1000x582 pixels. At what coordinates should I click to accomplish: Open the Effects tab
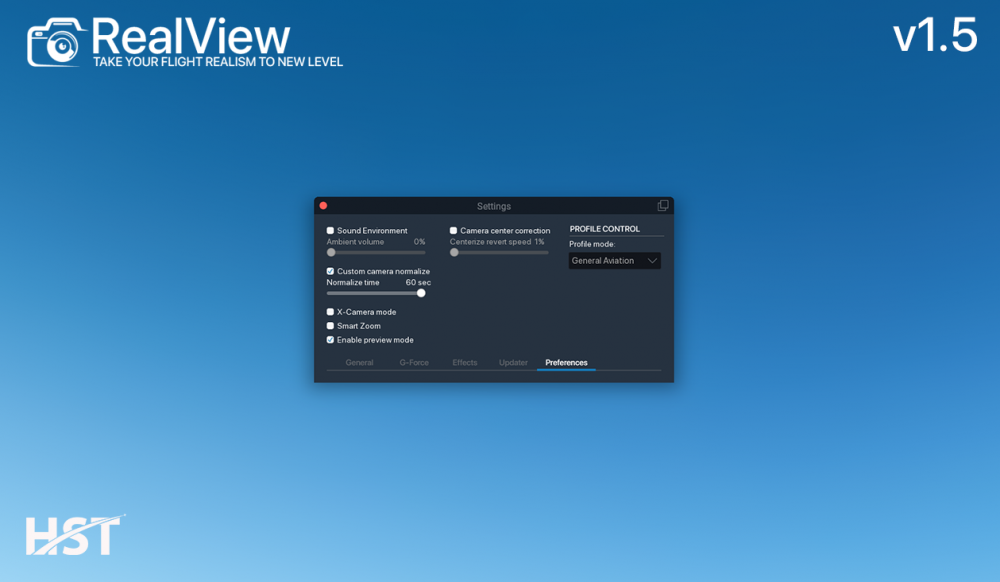pos(465,363)
